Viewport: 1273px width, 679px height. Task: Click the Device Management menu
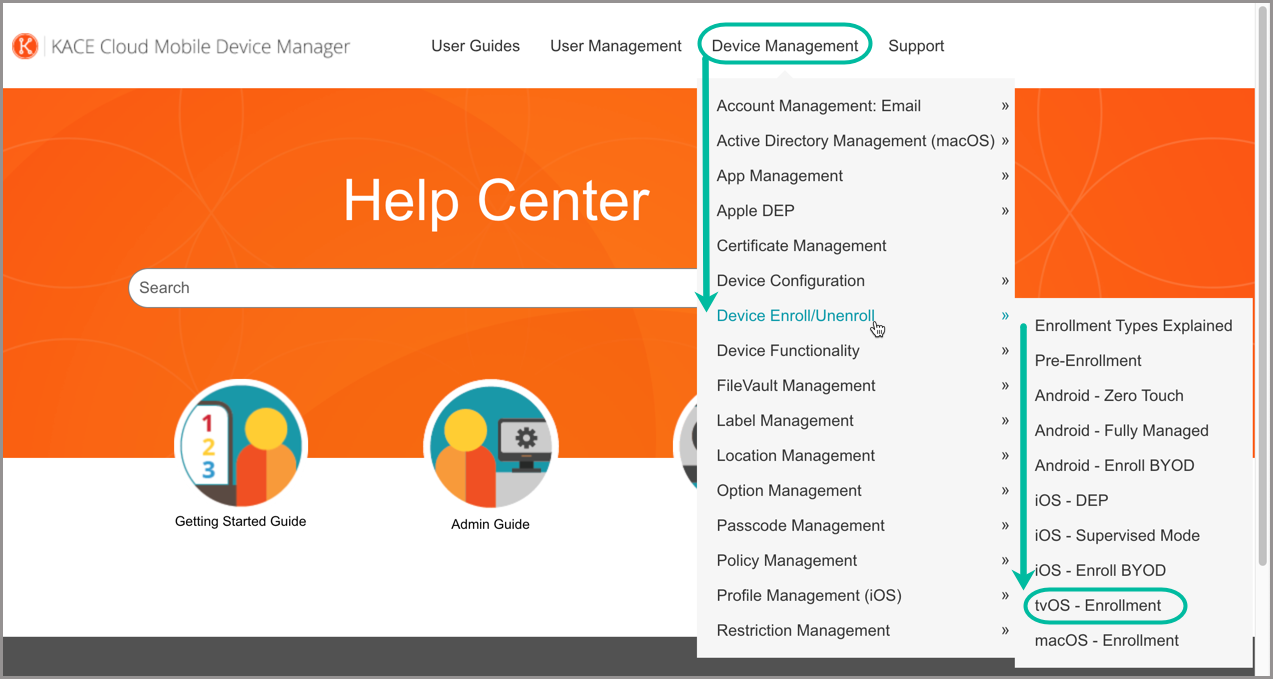784,46
